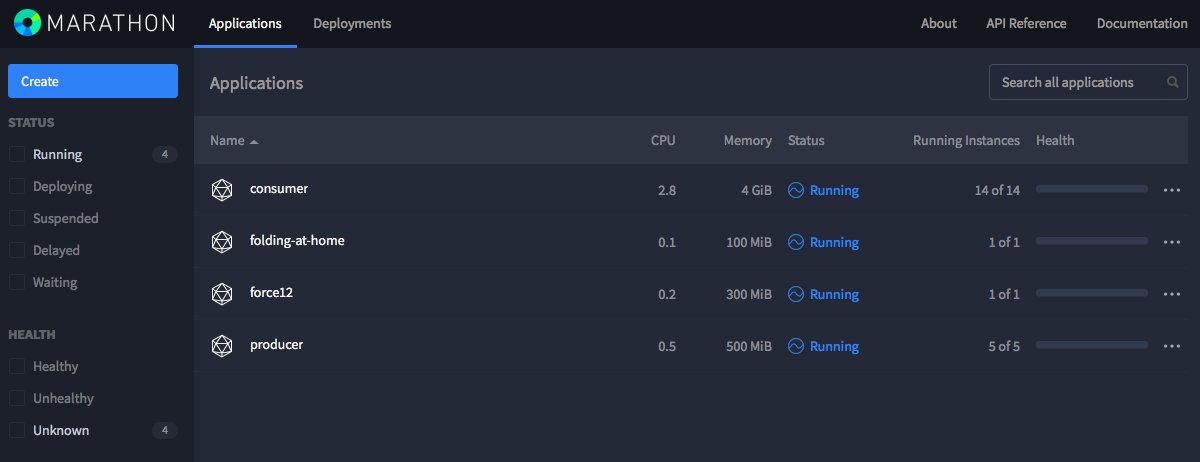Open the force12 row more-actions menu
Image resolution: width=1200 pixels, height=462 pixels.
pyautogui.click(x=1173, y=294)
